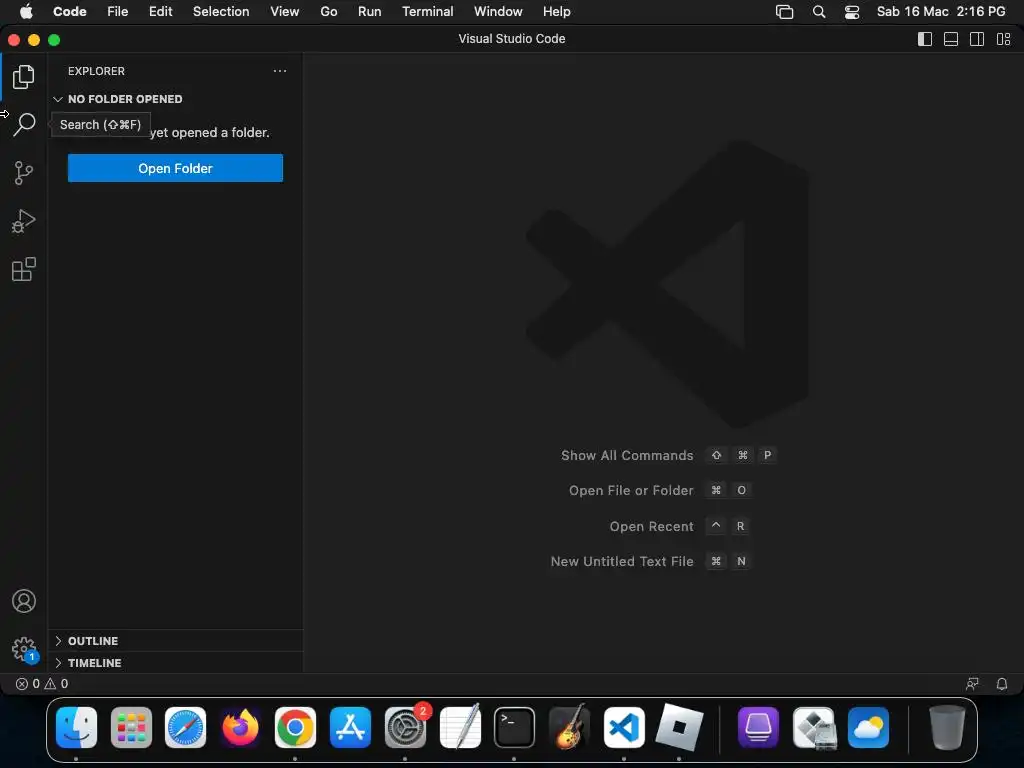Viewport: 1024px width, 768px height.
Task: Open the purple Apple Configurator dock icon
Action: pyautogui.click(x=758, y=728)
